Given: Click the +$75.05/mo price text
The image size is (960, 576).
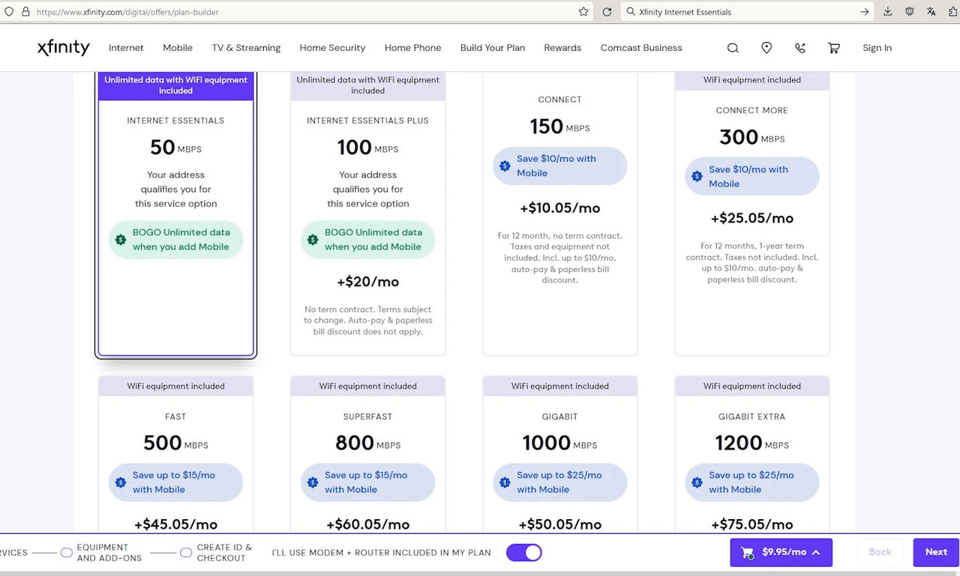Looking at the screenshot, I should (x=752, y=525).
